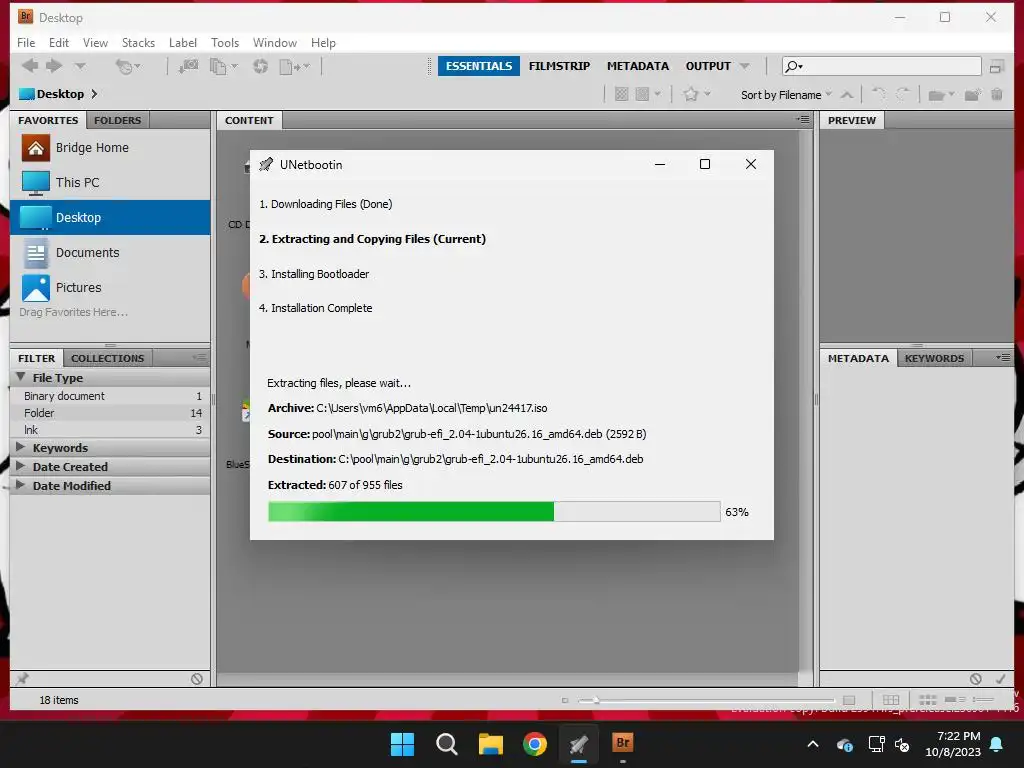Expand the Date Created filter section

pos(21,466)
